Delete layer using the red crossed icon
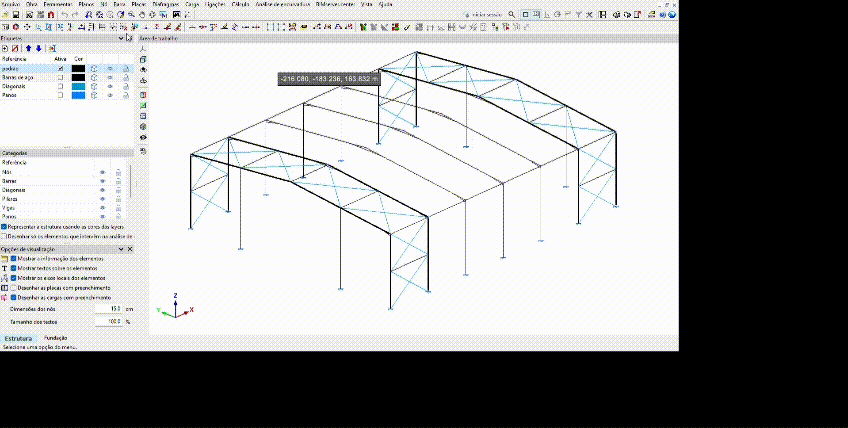This screenshot has width=848, height=428. point(16,48)
